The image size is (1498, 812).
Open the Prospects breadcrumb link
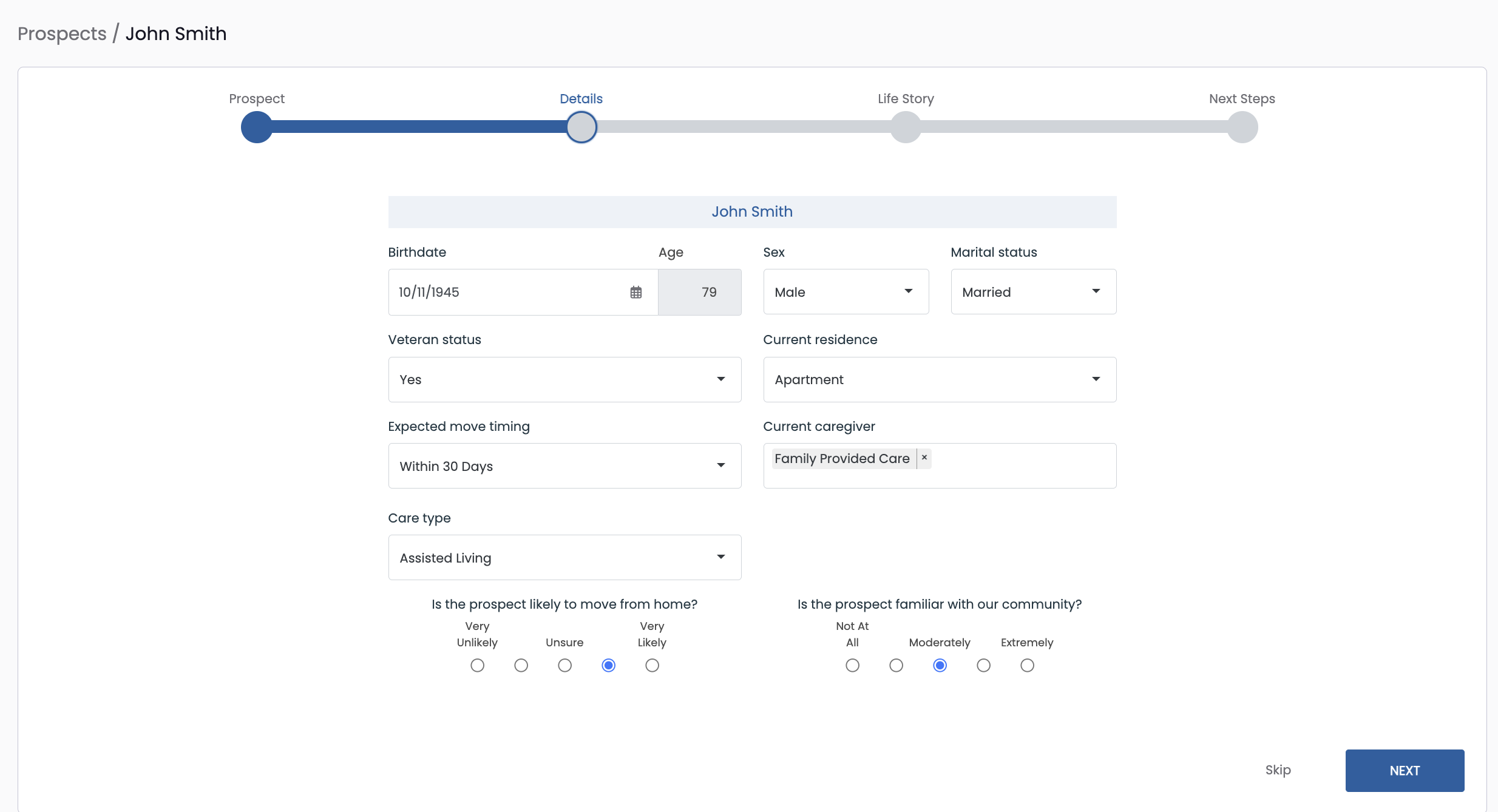(x=62, y=33)
